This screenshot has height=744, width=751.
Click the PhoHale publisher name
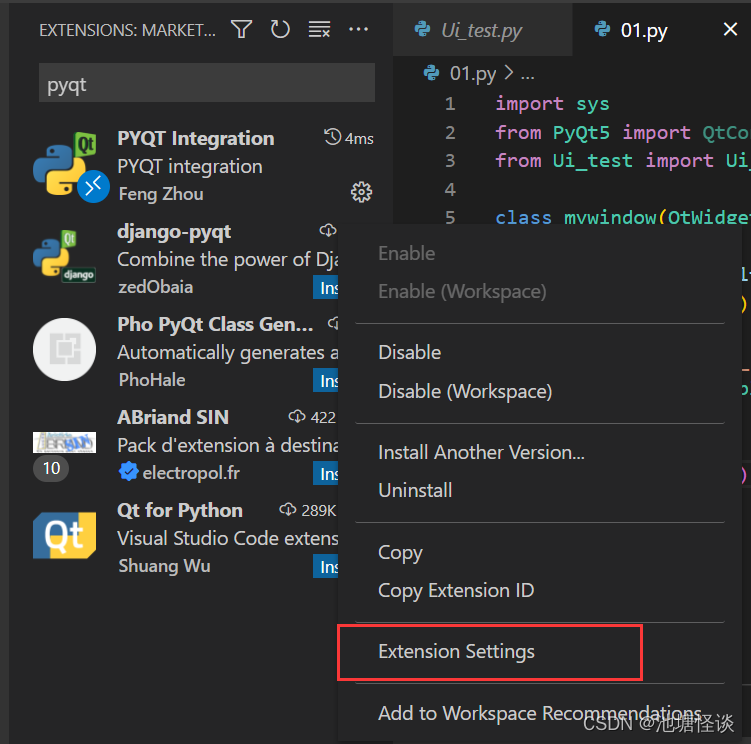click(152, 380)
